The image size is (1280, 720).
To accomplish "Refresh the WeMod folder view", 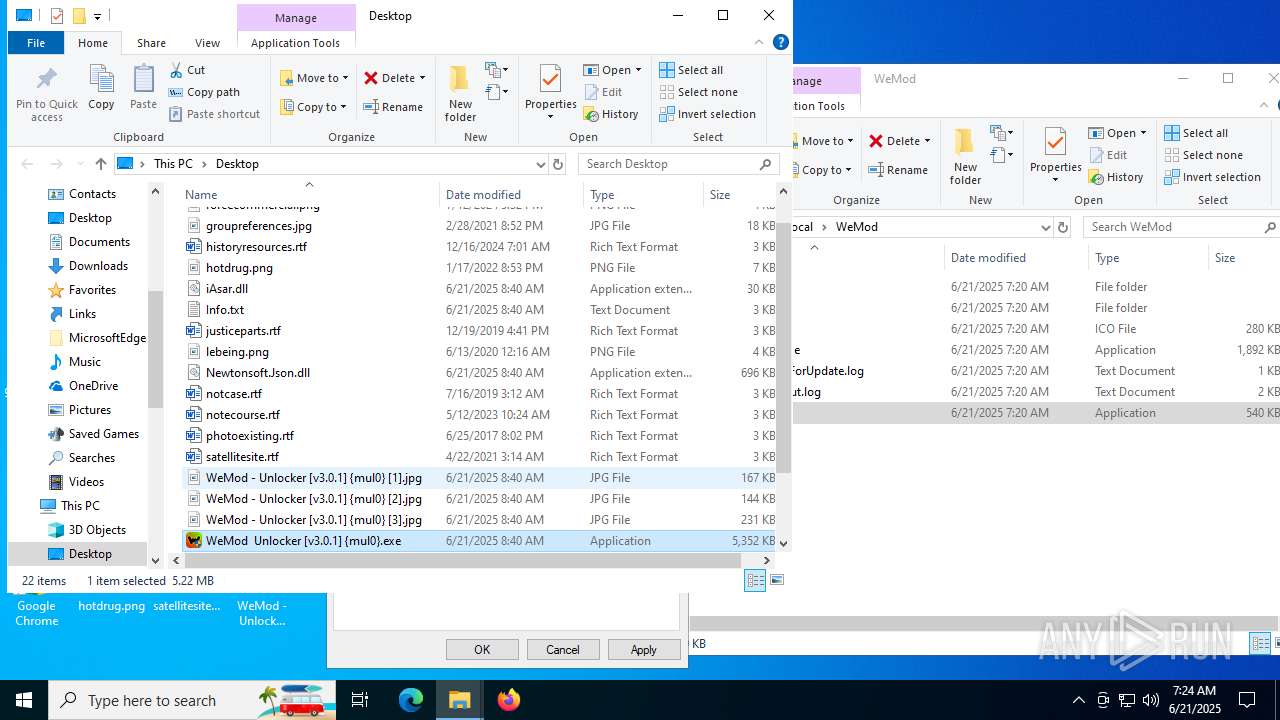I will point(1063,227).
